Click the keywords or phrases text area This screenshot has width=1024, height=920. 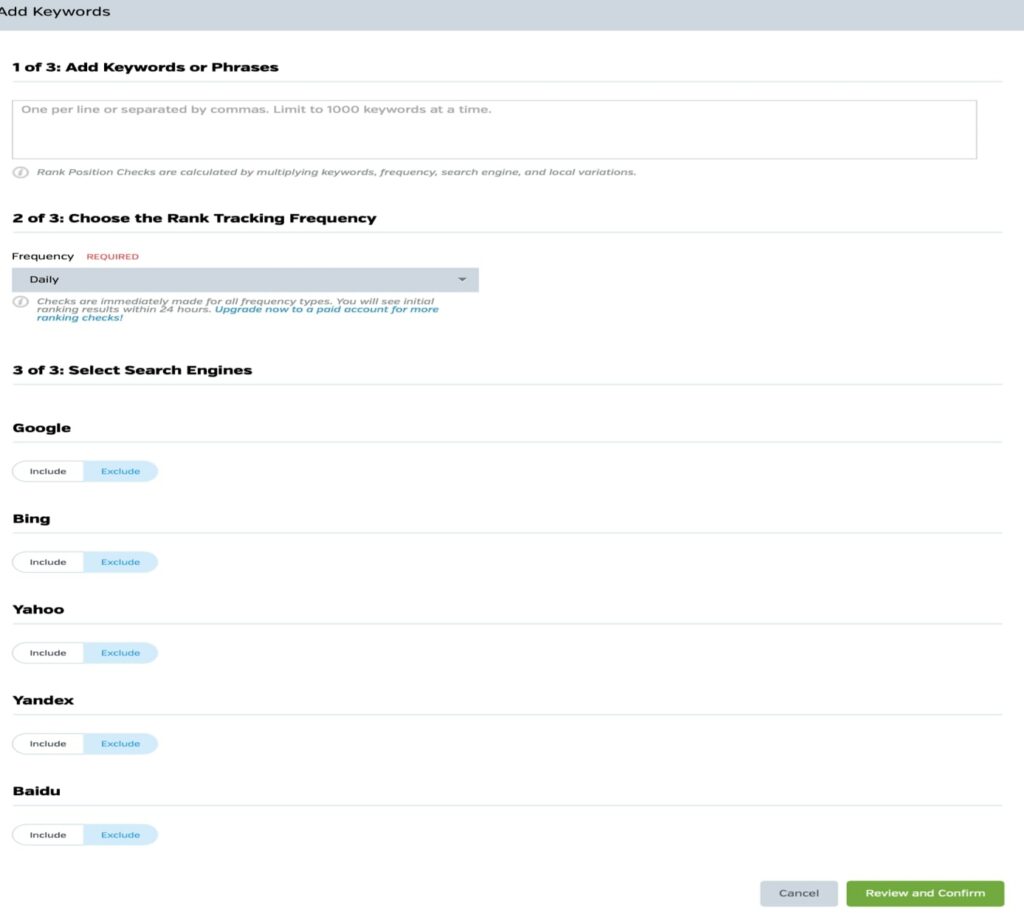[494, 129]
